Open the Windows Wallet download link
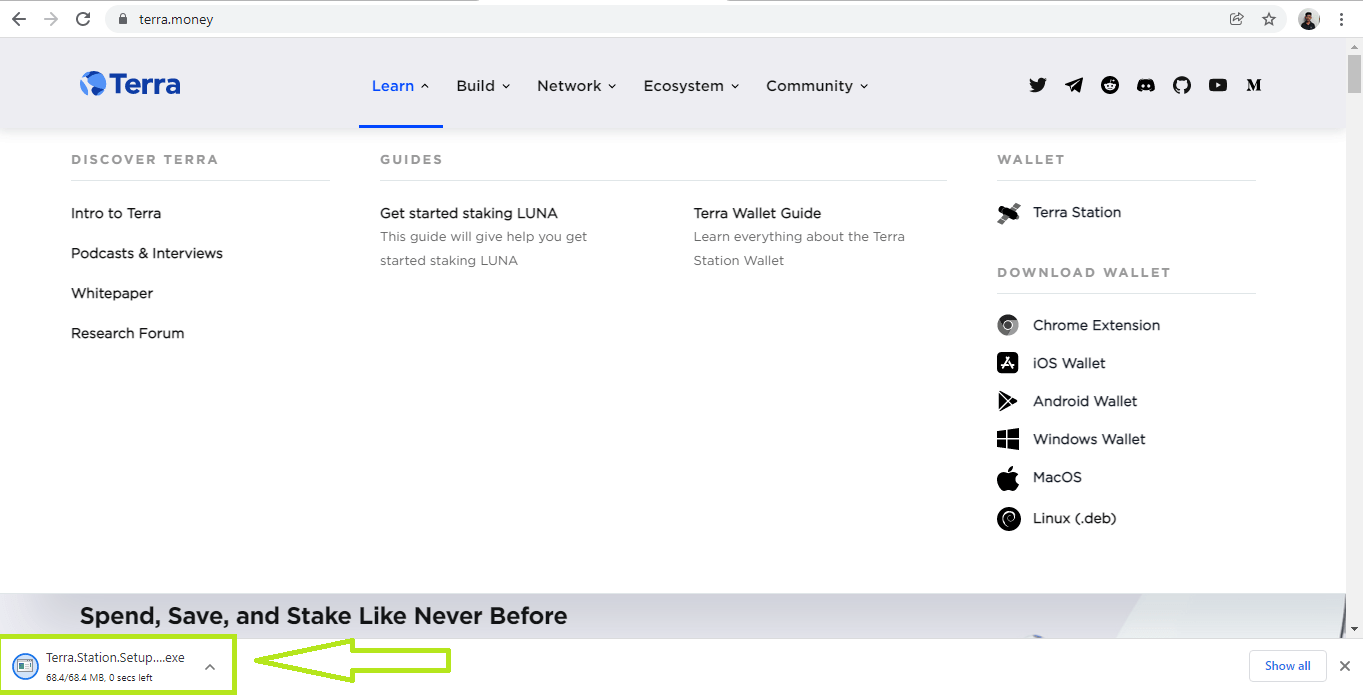This screenshot has height=695, width=1363. tap(1088, 439)
